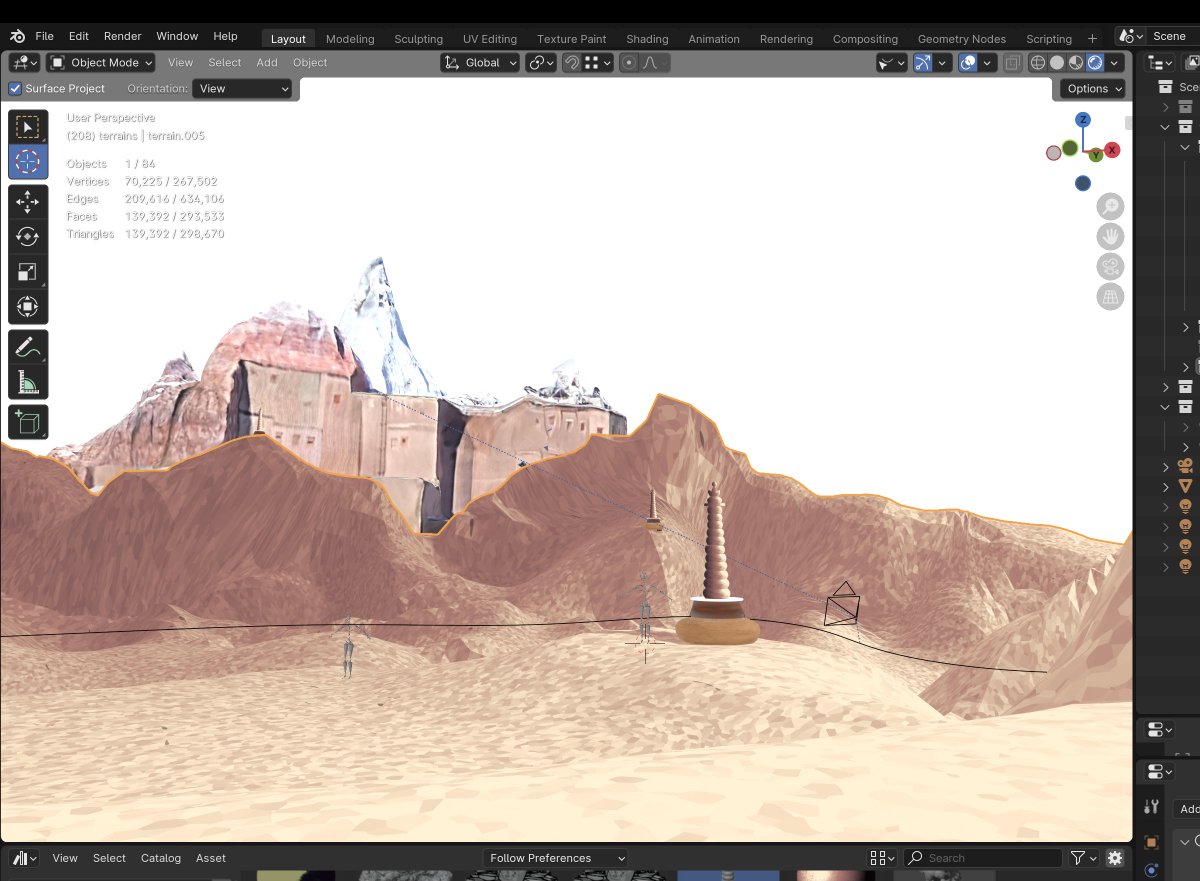
Task: Choose the Move tool
Action: [28, 202]
